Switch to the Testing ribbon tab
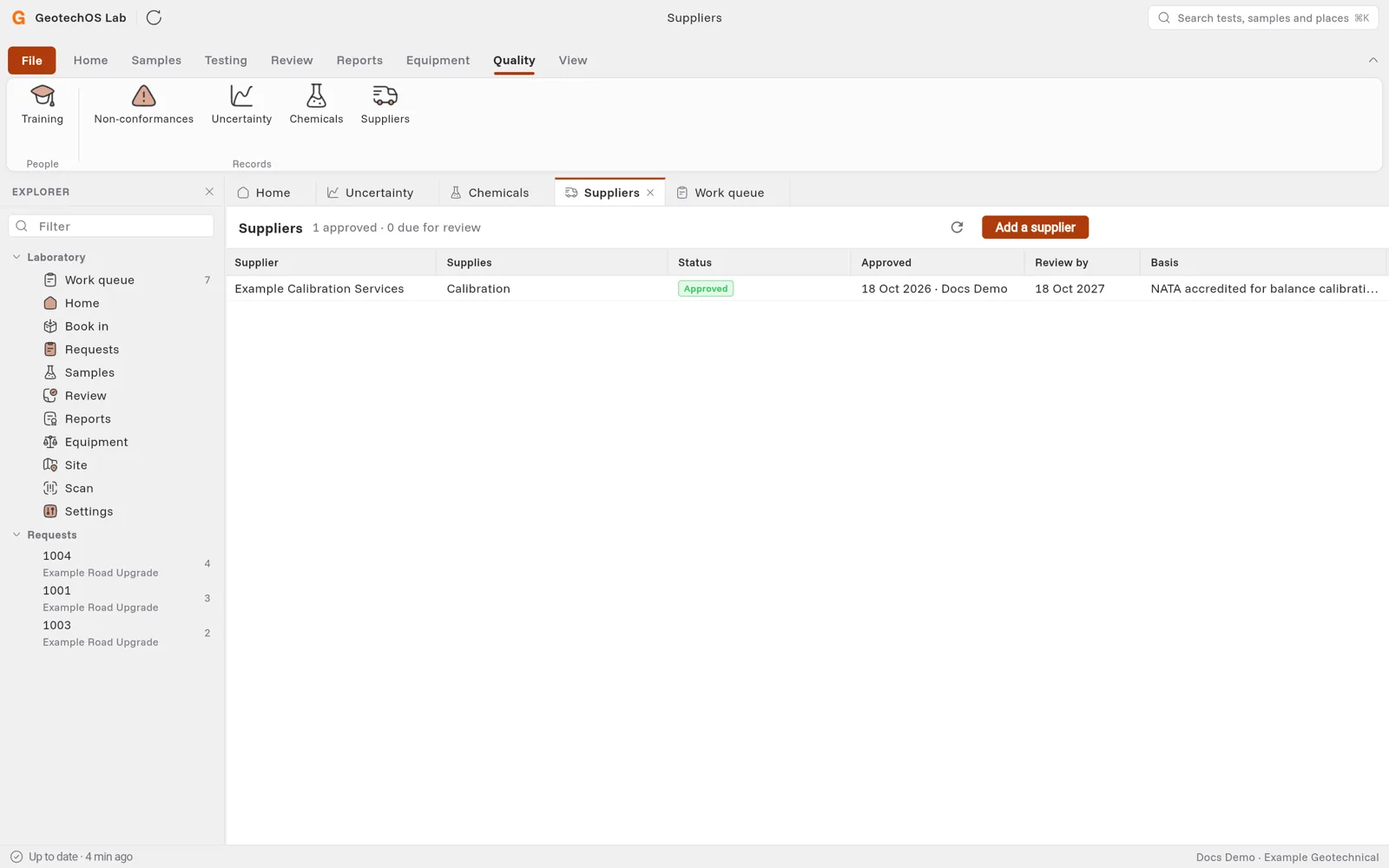This screenshot has height=868, width=1389. tap(226, 60)
